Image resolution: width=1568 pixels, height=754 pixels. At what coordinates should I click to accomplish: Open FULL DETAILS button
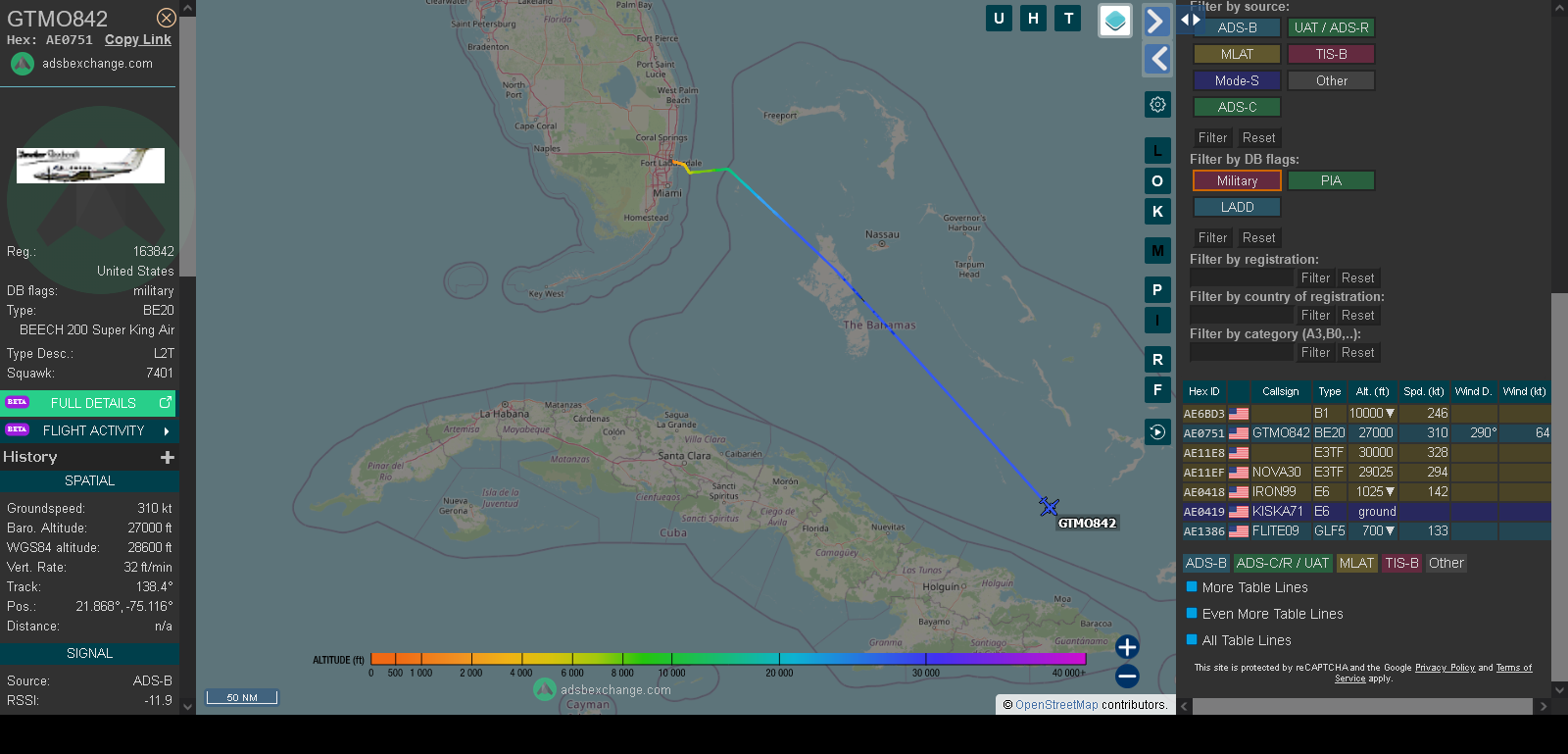pos(89,403)
